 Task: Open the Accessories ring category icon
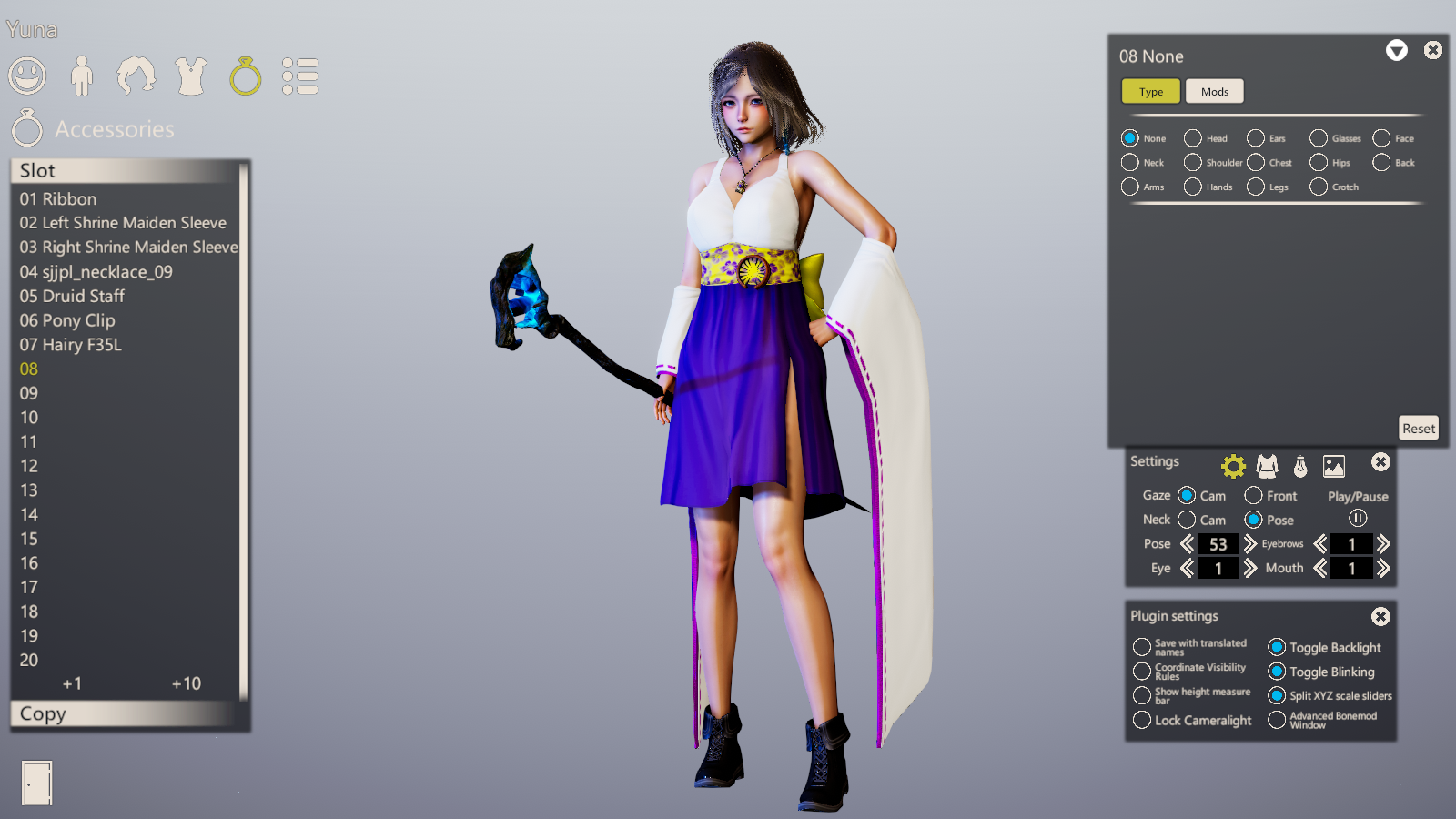pos(246,76)
